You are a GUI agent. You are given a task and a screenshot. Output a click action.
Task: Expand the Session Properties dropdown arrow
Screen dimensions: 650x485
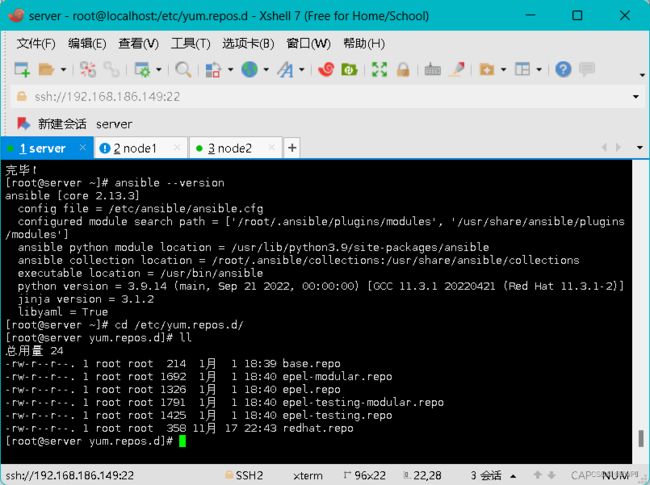pyautogui.click(x=159, y=70)
